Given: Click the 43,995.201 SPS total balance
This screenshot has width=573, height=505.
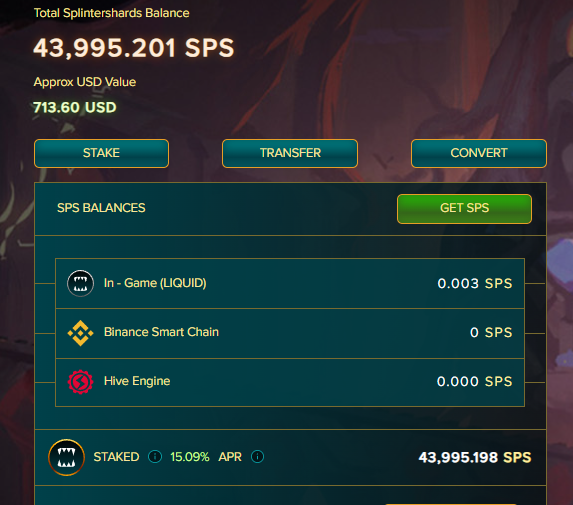Looking at the screenshot, I should click(134, 48).
